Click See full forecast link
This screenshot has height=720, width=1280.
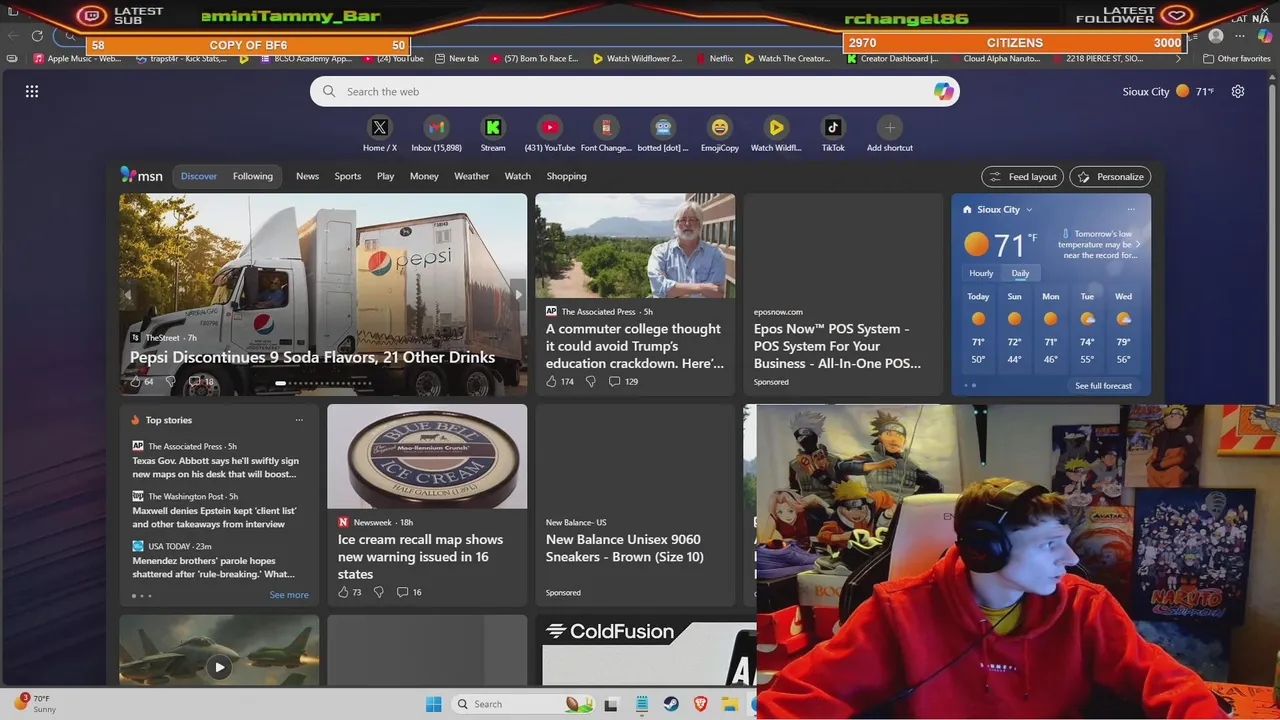1103,386
